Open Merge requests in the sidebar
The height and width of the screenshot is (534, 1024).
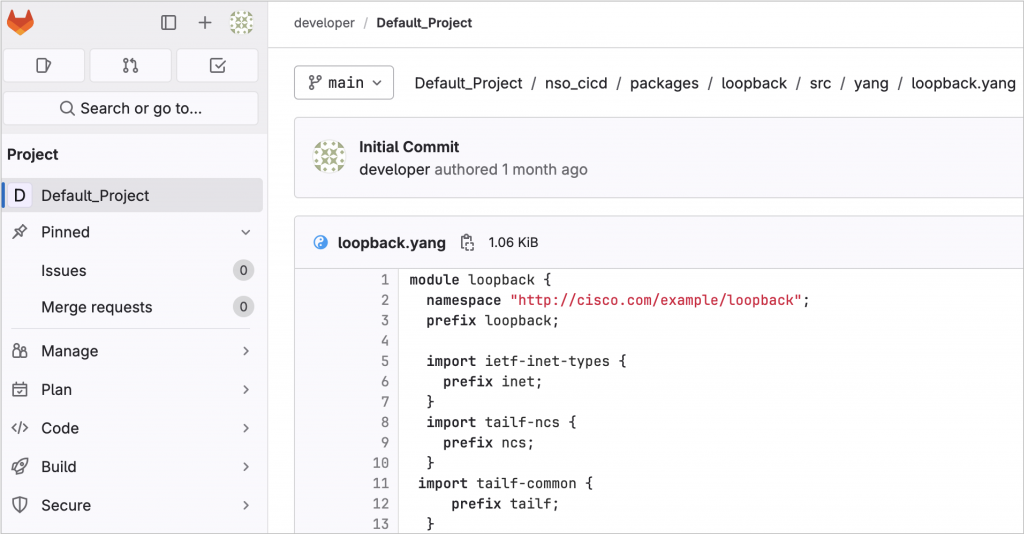tap(97, 307)
